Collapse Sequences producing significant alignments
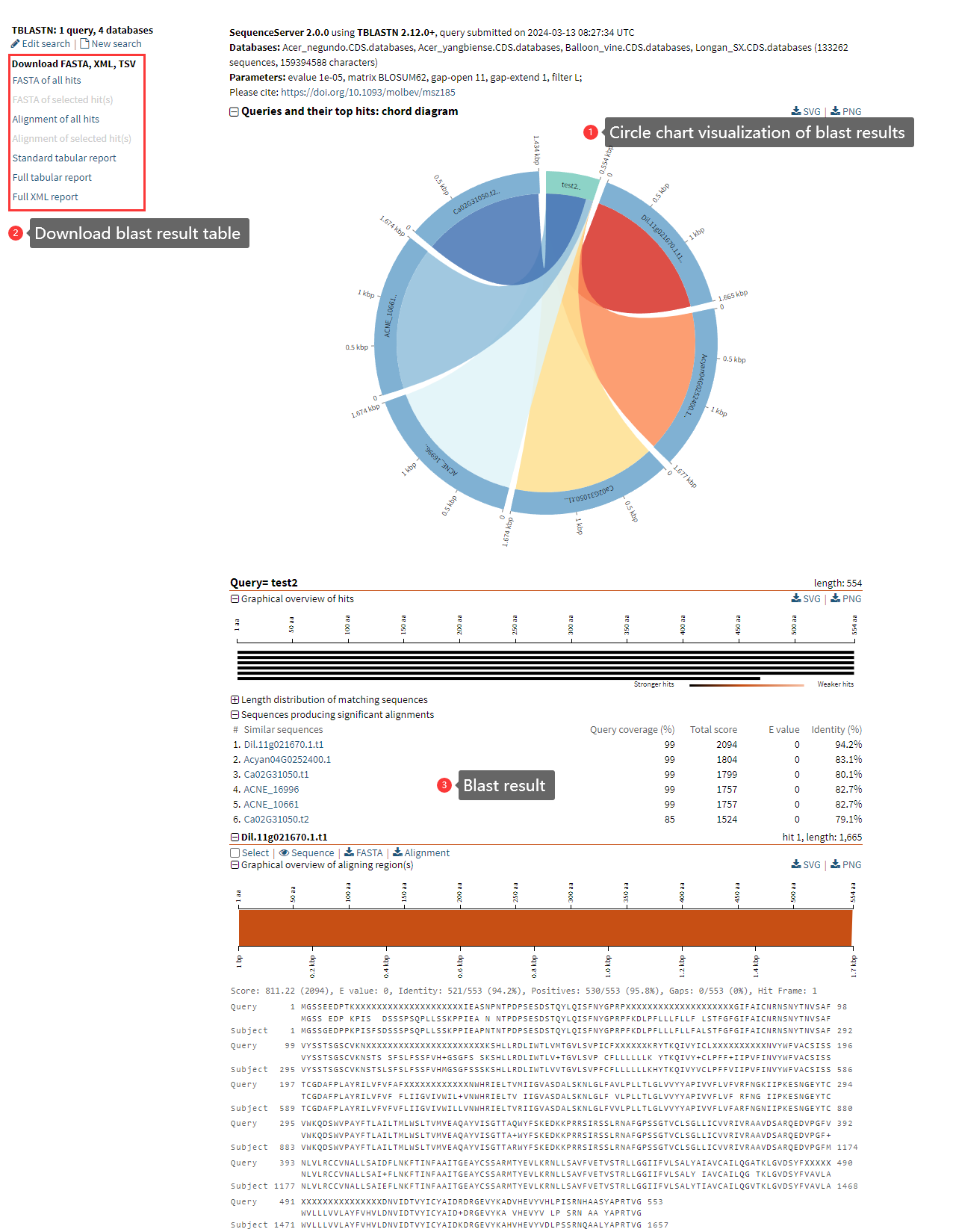This screenshot has width=953, height=1232. (x=235, y=715)
